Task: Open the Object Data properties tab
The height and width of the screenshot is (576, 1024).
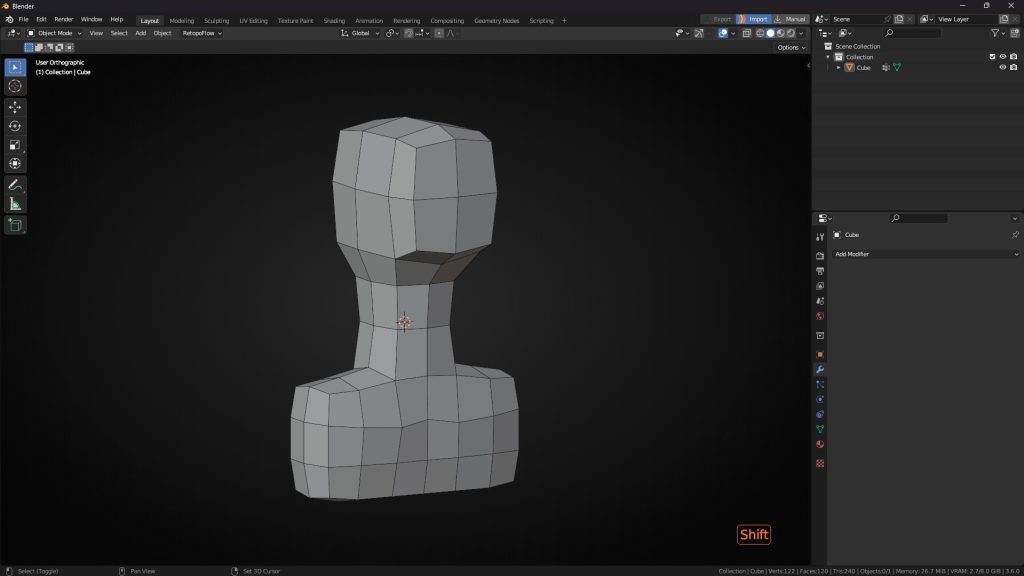Action: coord(820,430)
